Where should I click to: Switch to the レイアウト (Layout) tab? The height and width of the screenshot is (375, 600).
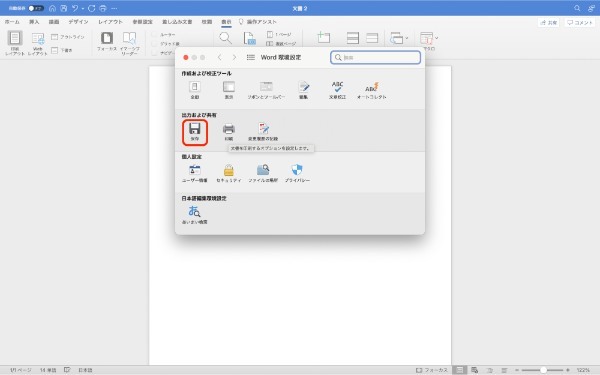pyautogui.click(x=110, y=22)
